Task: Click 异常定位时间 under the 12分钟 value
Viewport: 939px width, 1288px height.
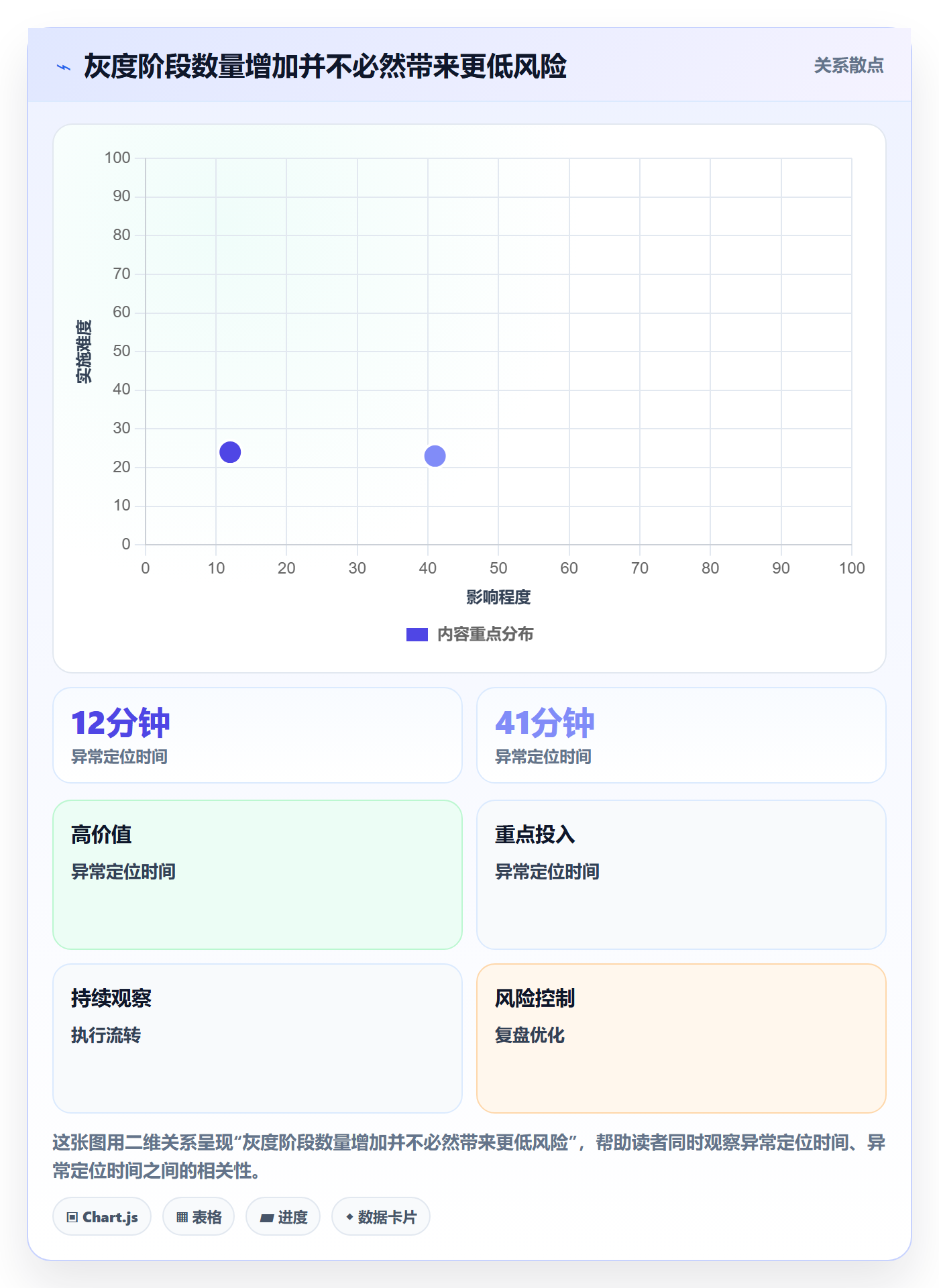Action: [x=119, y=757]
